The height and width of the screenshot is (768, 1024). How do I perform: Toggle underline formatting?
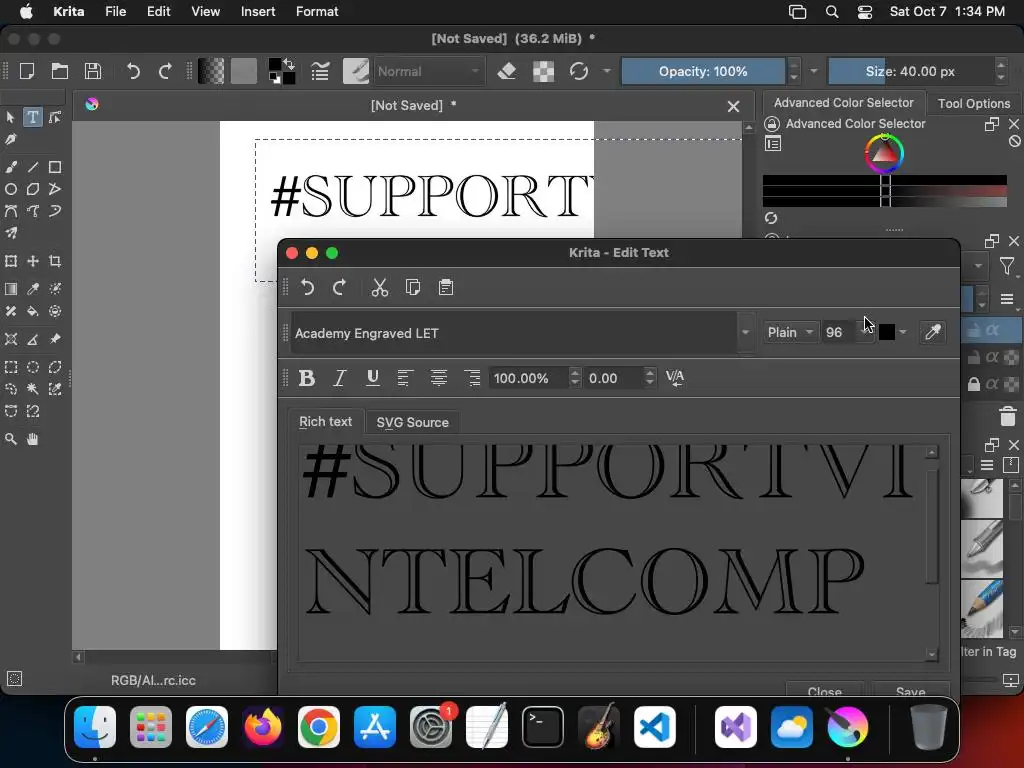click(x=373, y=377)
